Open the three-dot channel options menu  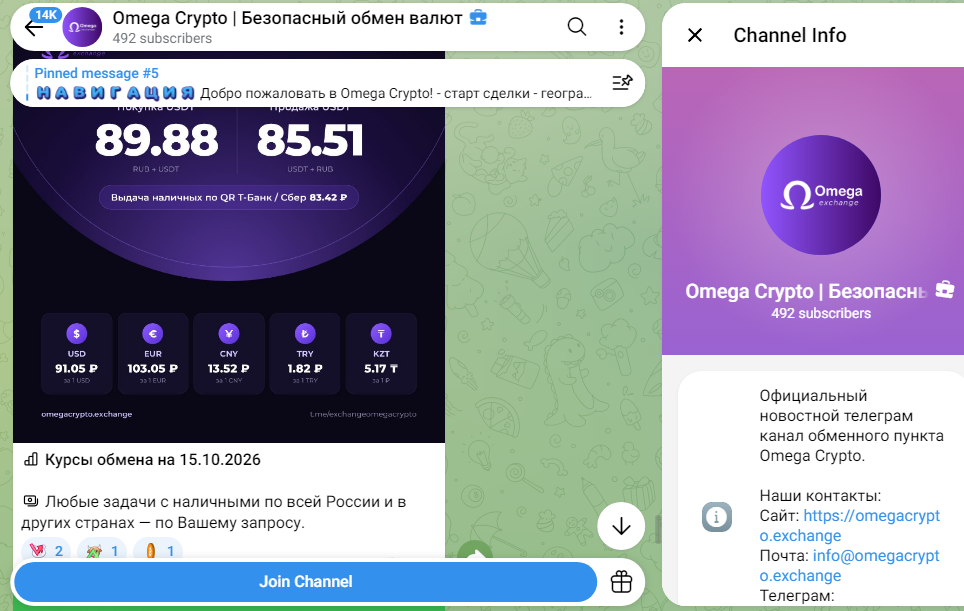pos(621,26)
